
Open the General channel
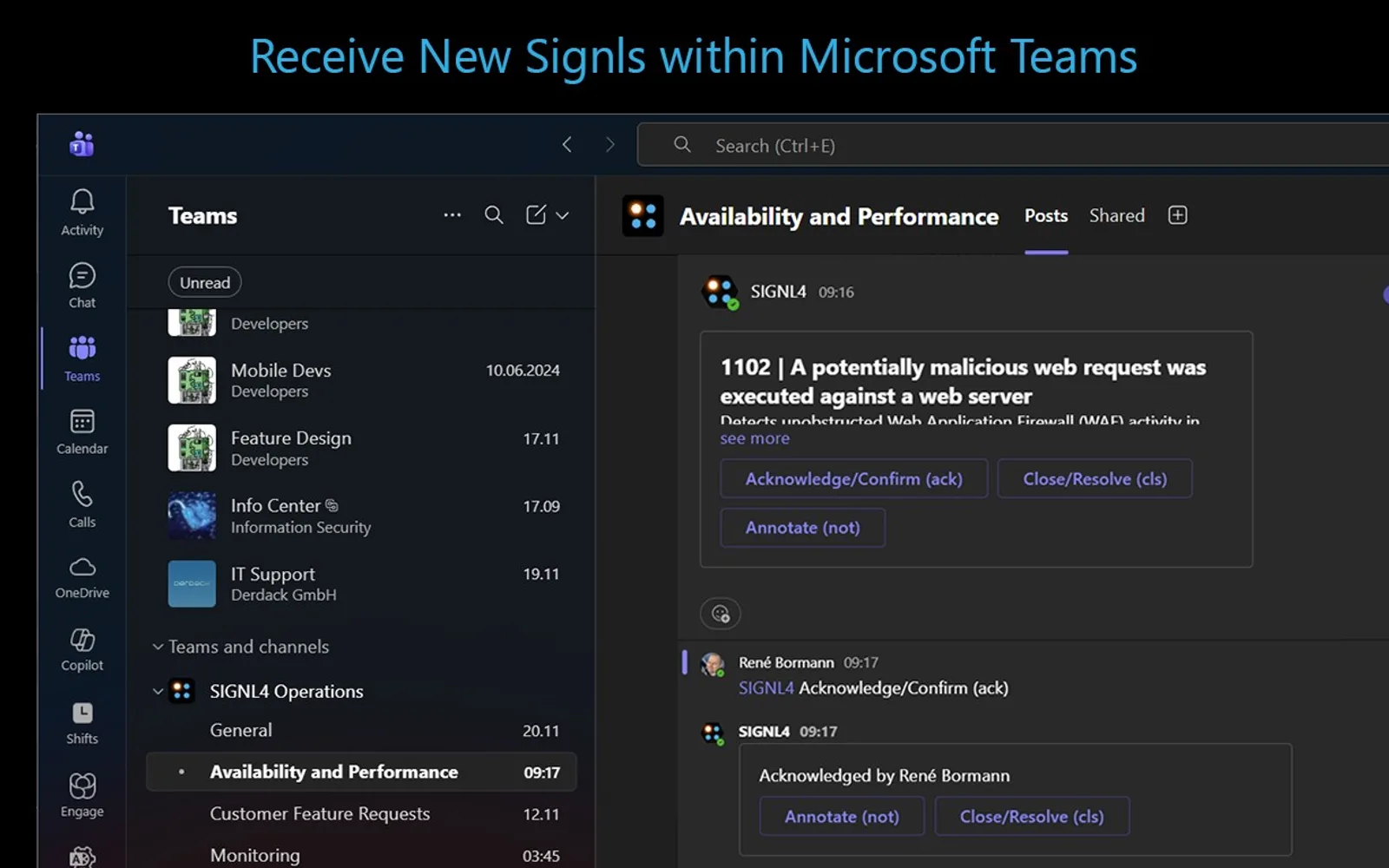(361, 731)
